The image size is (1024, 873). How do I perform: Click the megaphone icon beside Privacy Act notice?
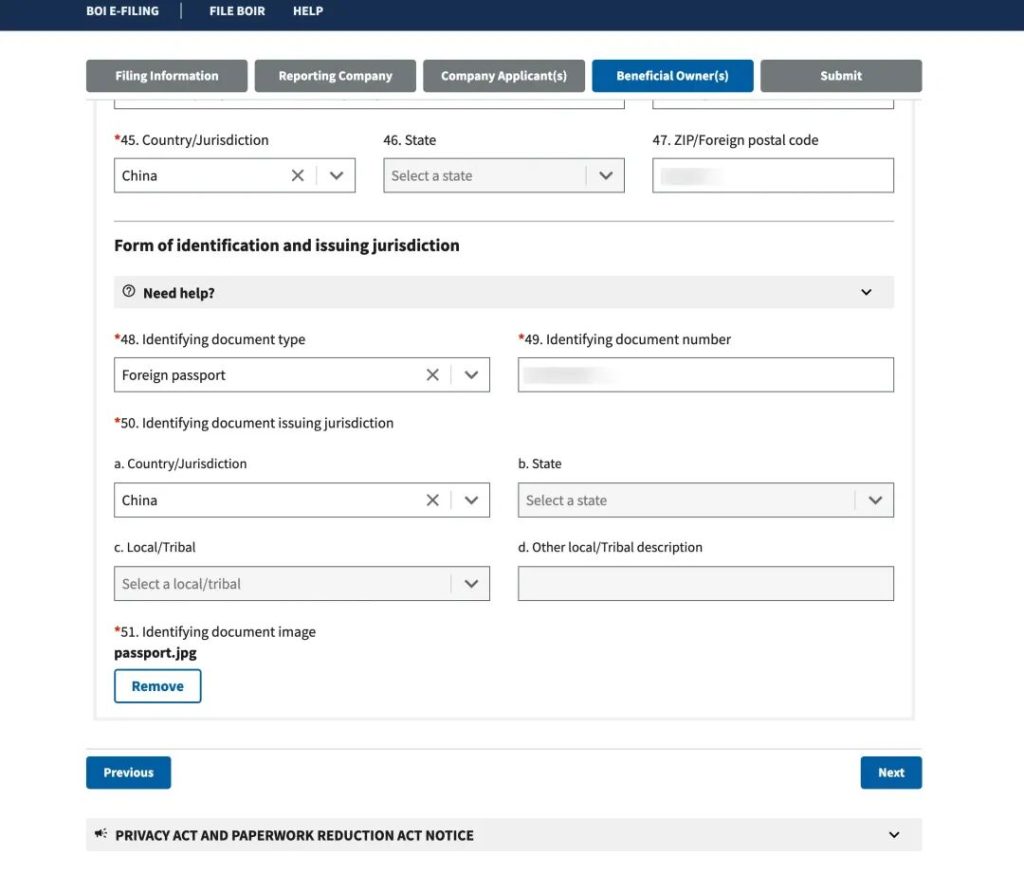coord(101,834)
